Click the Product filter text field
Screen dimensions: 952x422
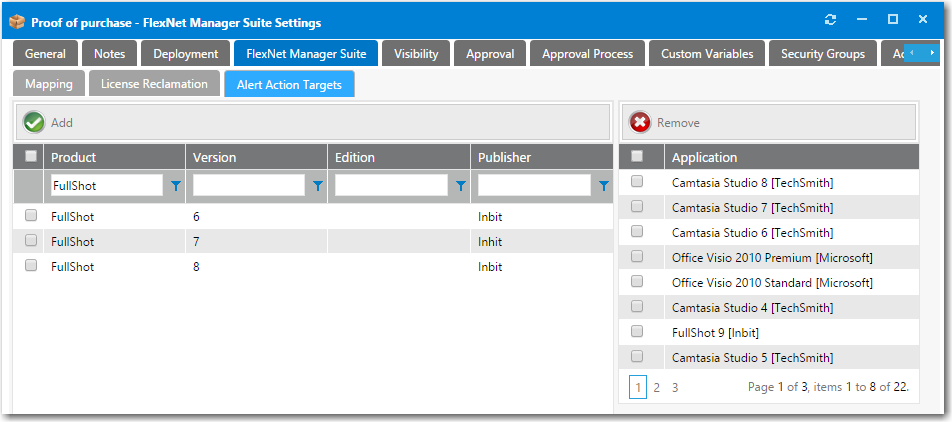pyautogui.click(x=106, y=185)
